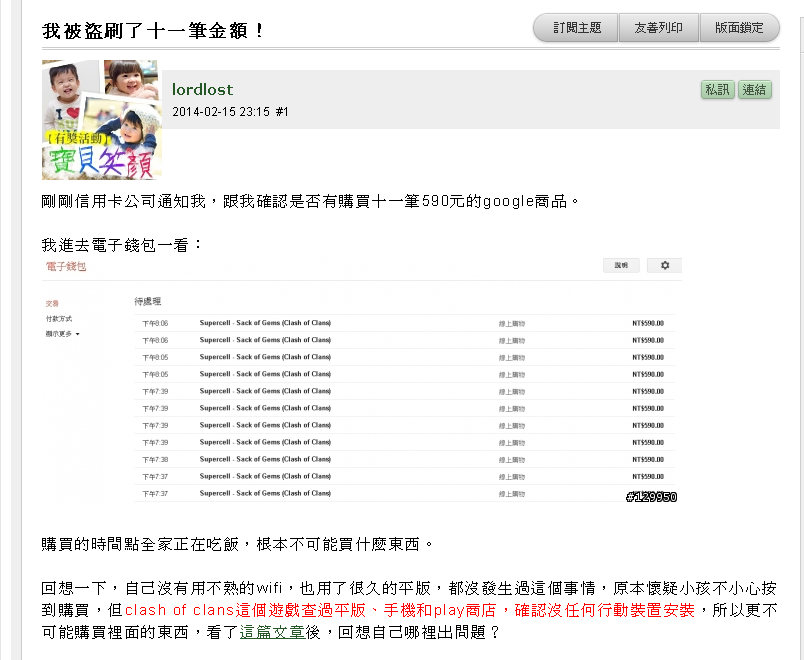
Task: Click the settings gear icon in wallet
Action: 664,265
